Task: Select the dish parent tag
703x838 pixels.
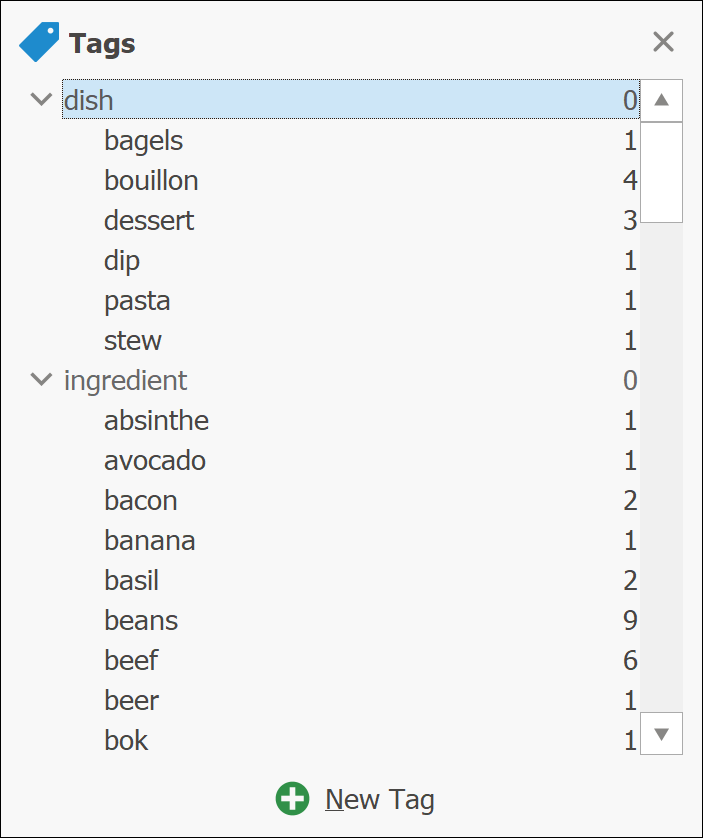Action: 351,99
